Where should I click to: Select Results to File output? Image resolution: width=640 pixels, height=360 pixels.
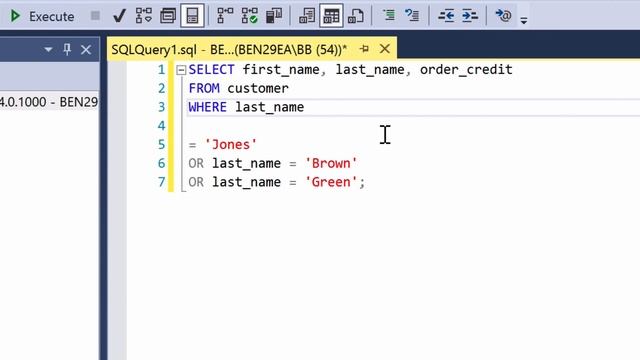pyautogui.click(x=356, y=16)
